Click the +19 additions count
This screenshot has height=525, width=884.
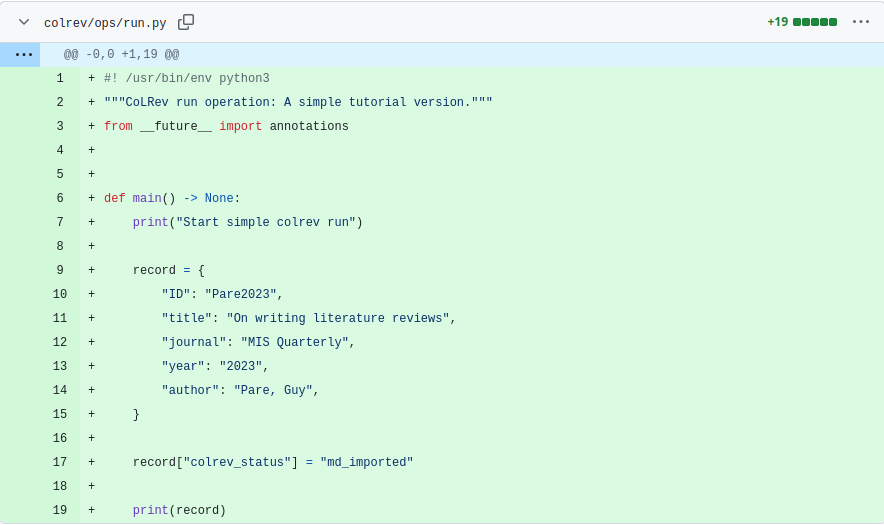pyautogui.click(x=777, y=22)
